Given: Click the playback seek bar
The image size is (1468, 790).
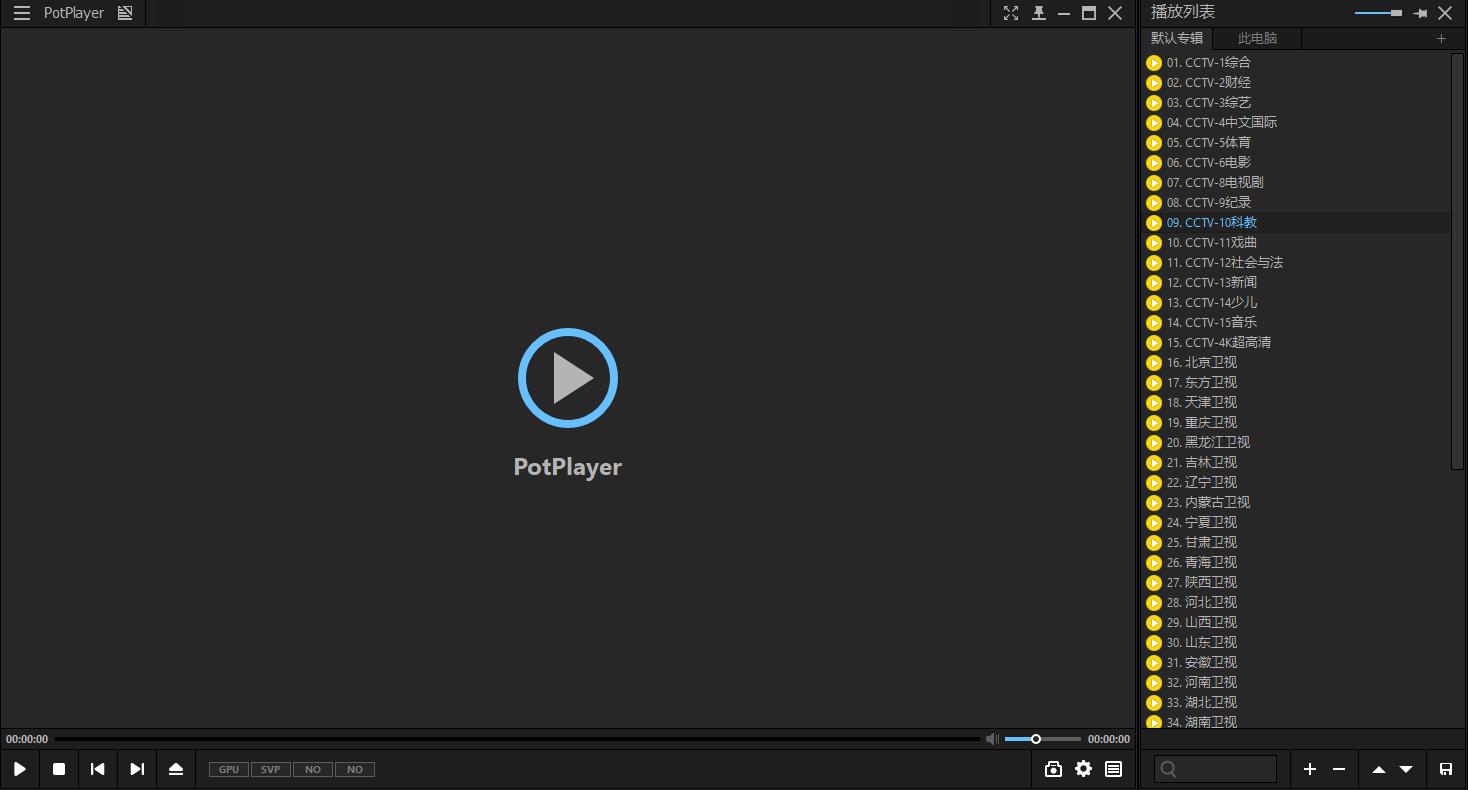Looking at the screenshot, I should (x=517, y=739).
